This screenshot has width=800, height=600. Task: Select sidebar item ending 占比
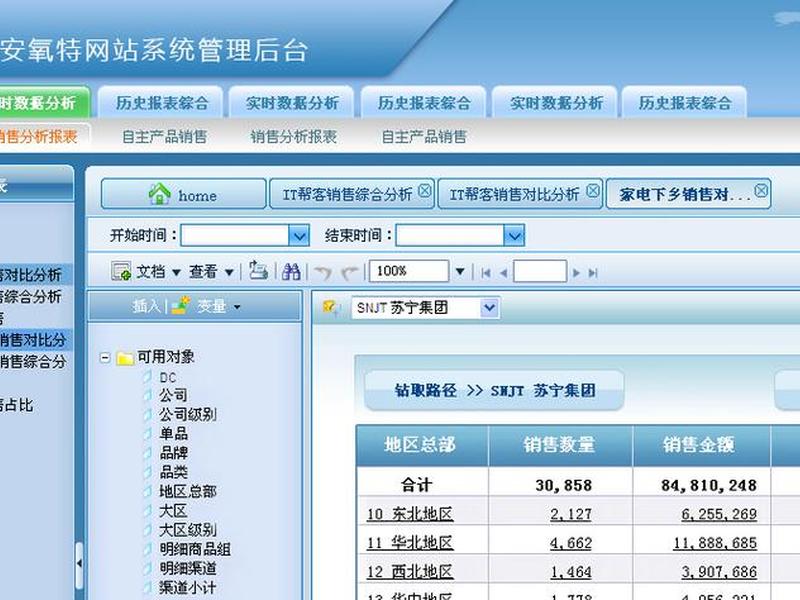(17, 405)
